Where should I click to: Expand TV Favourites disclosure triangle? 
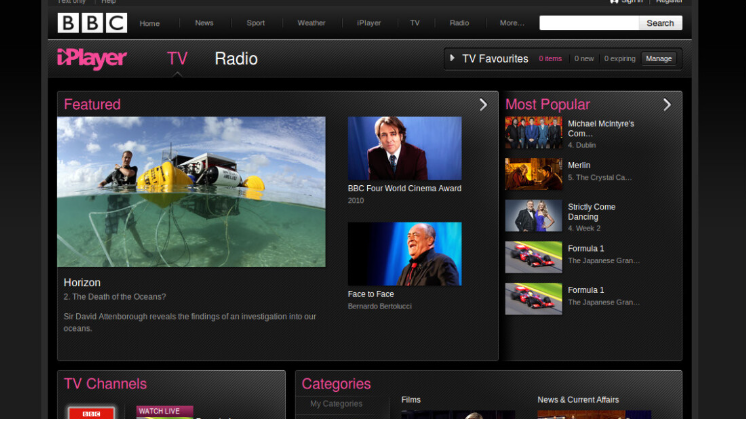[x=452, y=58]
